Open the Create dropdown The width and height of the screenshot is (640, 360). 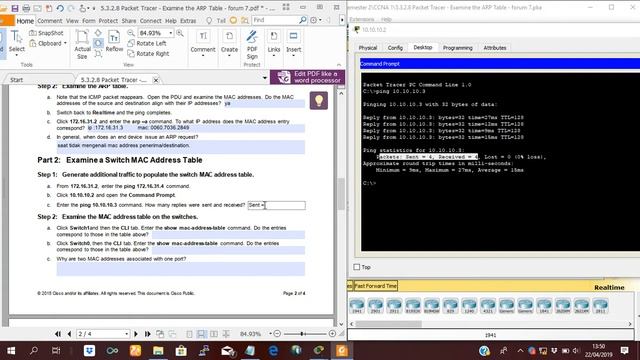tap(229, 43)
